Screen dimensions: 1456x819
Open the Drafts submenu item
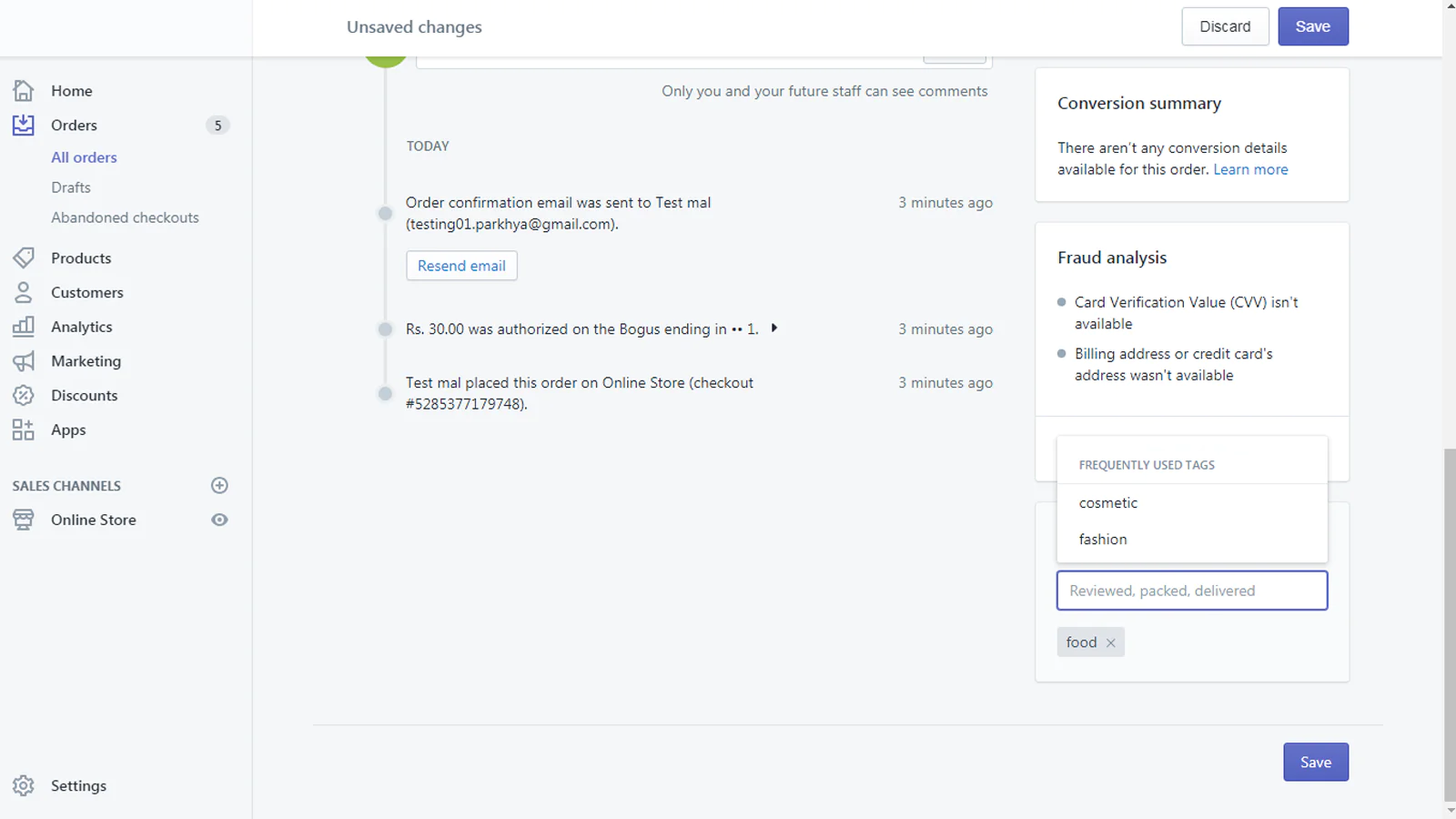tap(71, 187)
